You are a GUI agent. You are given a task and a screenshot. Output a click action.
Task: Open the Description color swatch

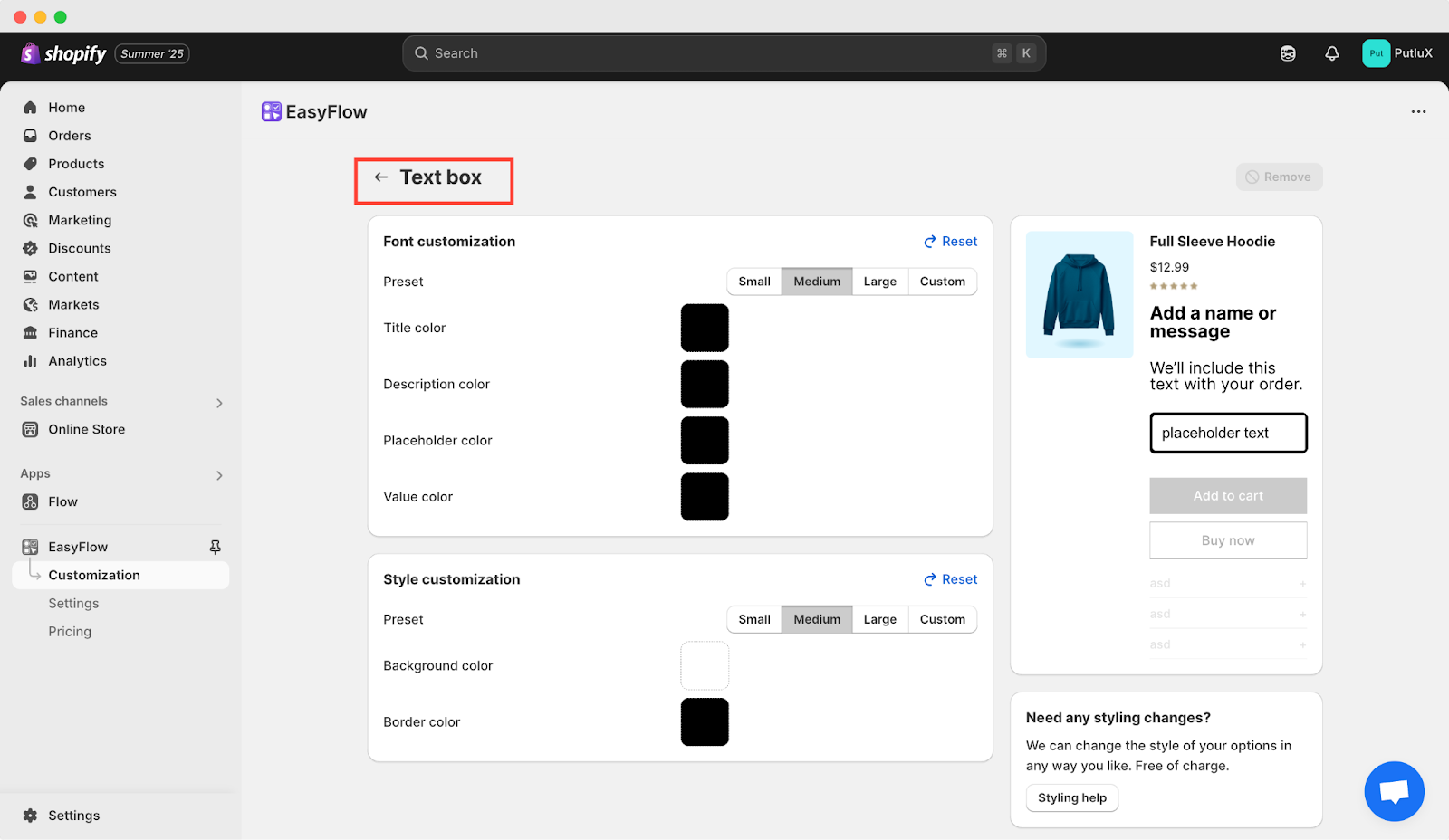pos(705,384)
